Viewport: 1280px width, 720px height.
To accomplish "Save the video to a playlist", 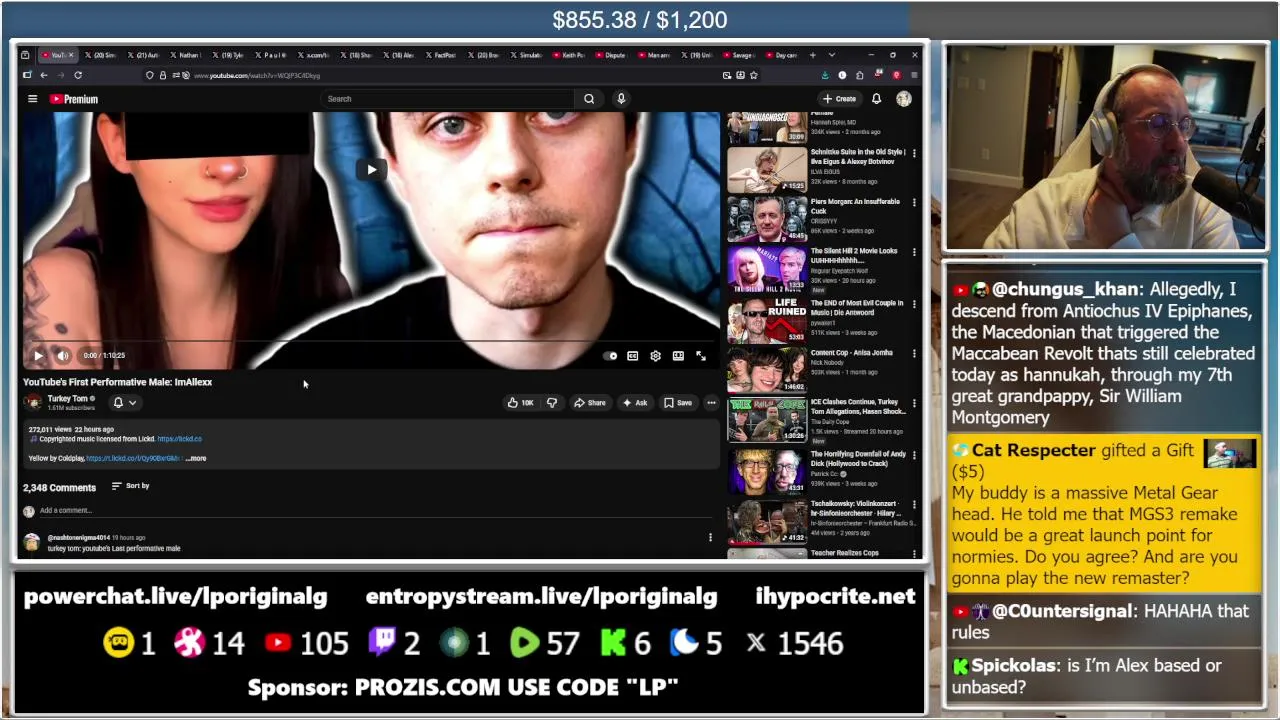I will point(678,403).
